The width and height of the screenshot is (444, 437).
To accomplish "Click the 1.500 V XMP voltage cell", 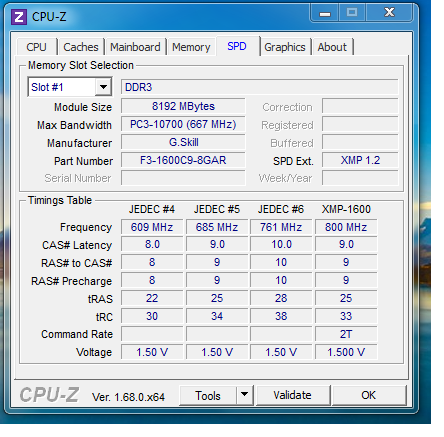I will pos(346,352).
